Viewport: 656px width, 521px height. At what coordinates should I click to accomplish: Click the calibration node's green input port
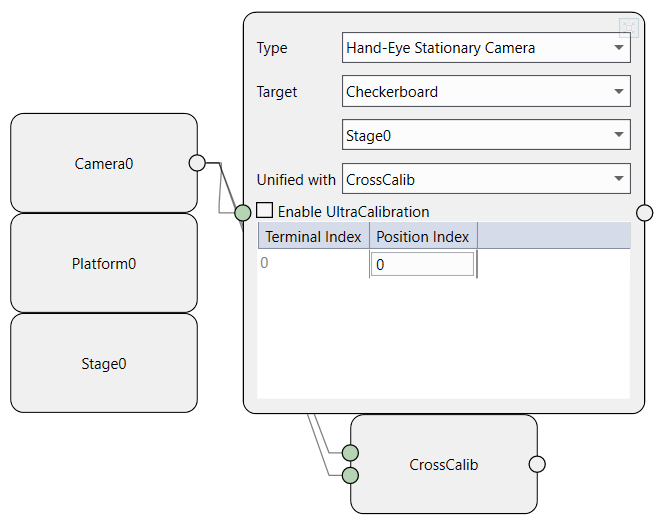pos(243,212)
